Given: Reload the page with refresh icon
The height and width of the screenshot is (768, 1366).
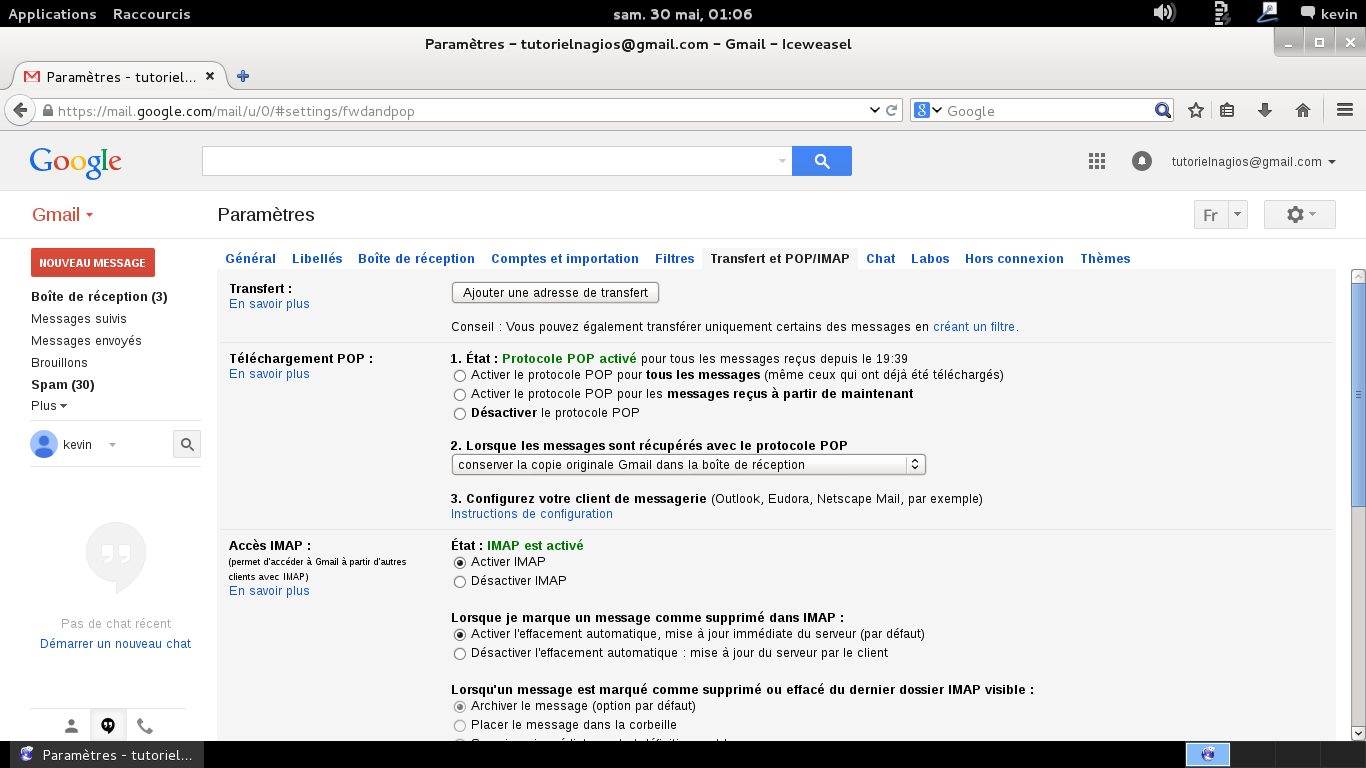Looking at the screenshot, I should (x=892, y=110).
